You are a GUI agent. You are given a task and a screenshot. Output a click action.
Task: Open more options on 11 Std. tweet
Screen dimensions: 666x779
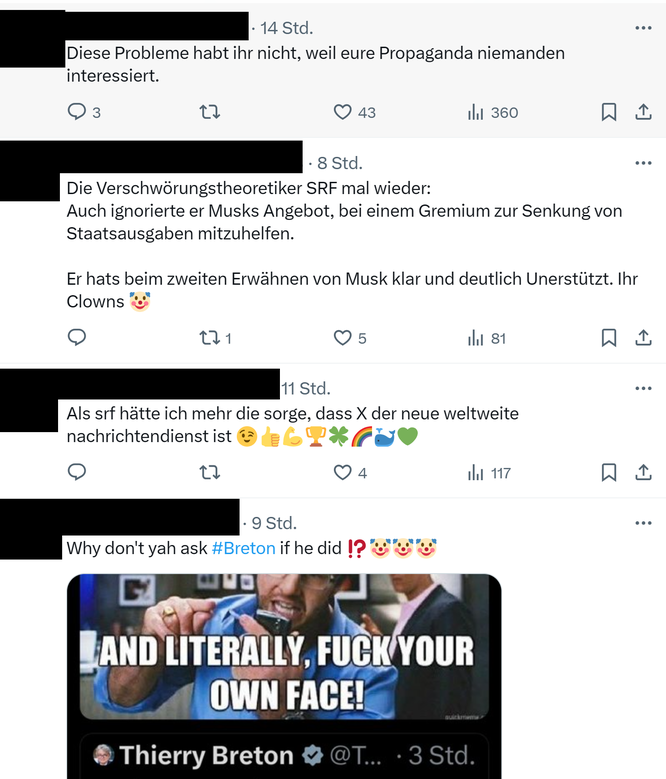point(643,388)
